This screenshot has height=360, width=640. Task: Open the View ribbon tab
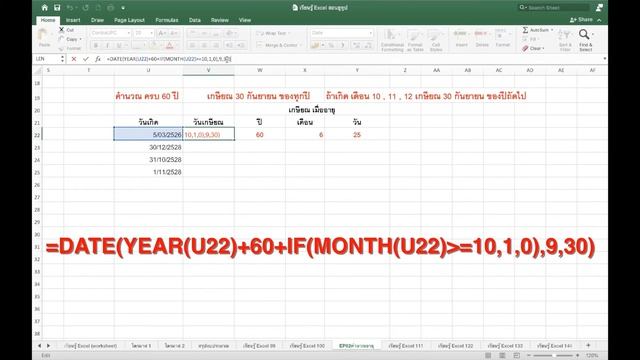pos(245,20)
